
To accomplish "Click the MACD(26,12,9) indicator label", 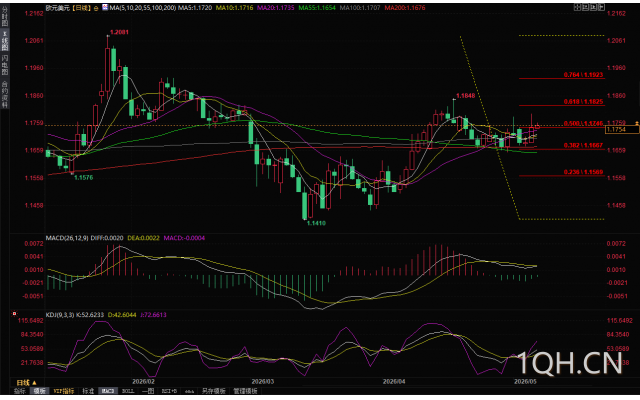I will pyautogui.click(x=67, y=238).
